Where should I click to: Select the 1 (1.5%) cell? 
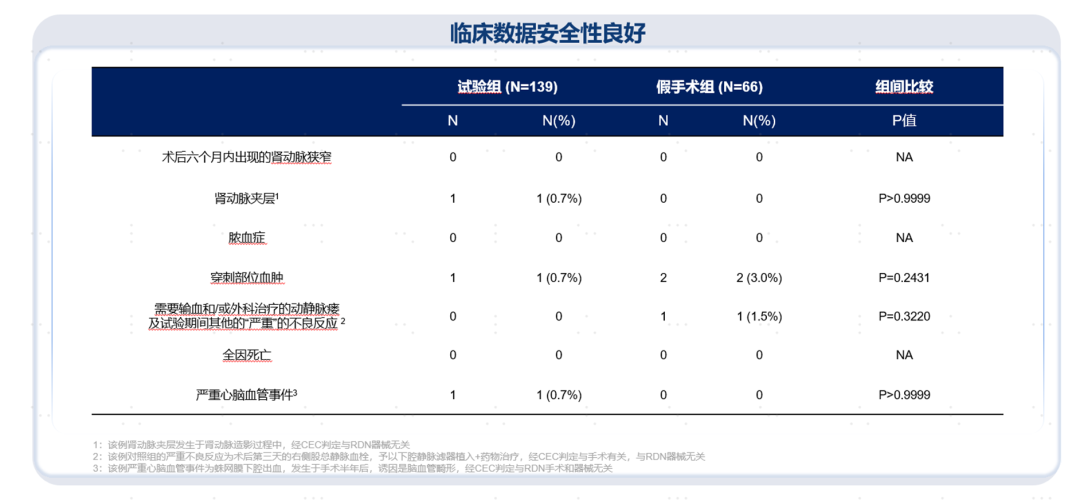(x=759, y=316)
